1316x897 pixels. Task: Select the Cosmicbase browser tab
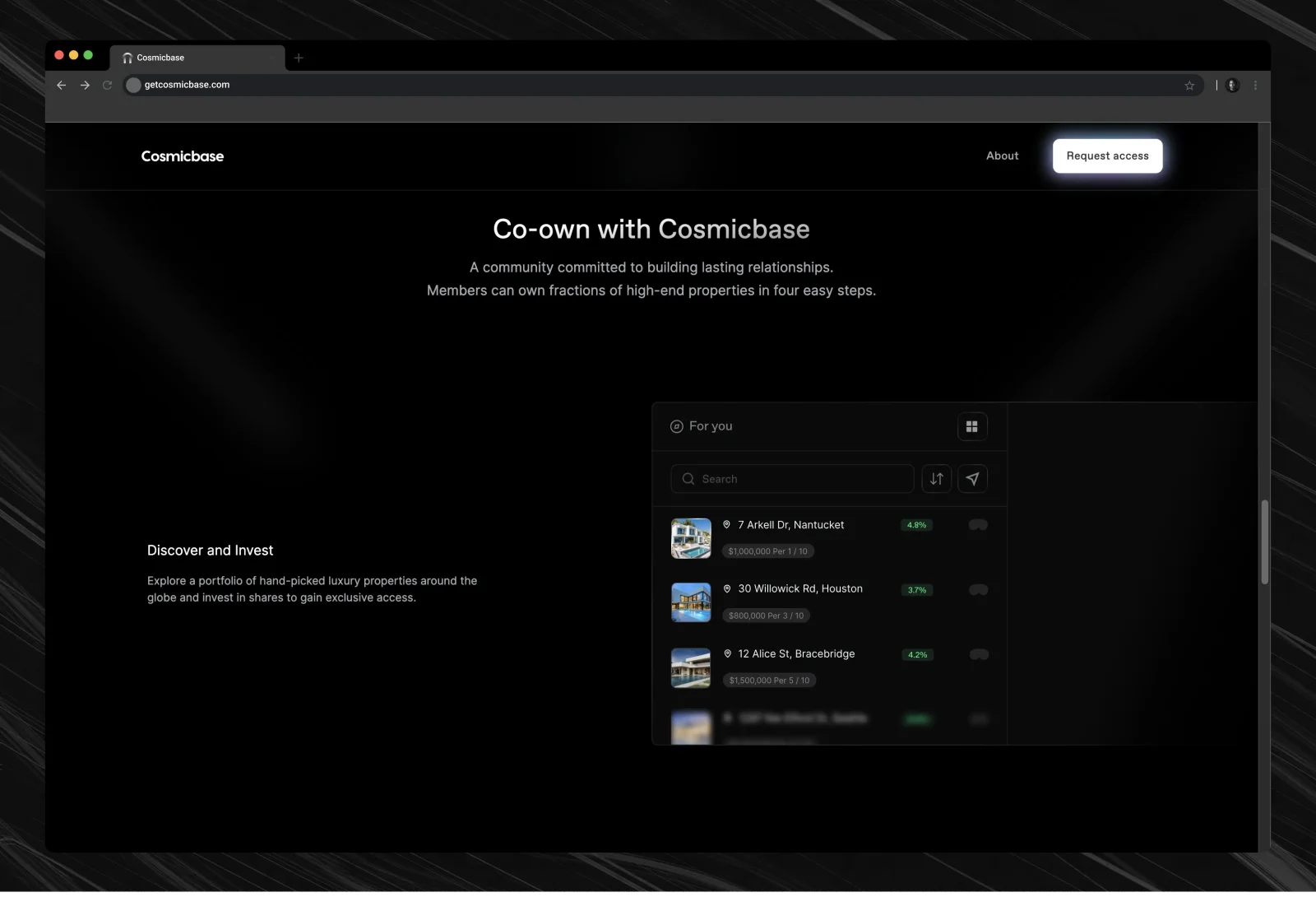pos(197,58)
